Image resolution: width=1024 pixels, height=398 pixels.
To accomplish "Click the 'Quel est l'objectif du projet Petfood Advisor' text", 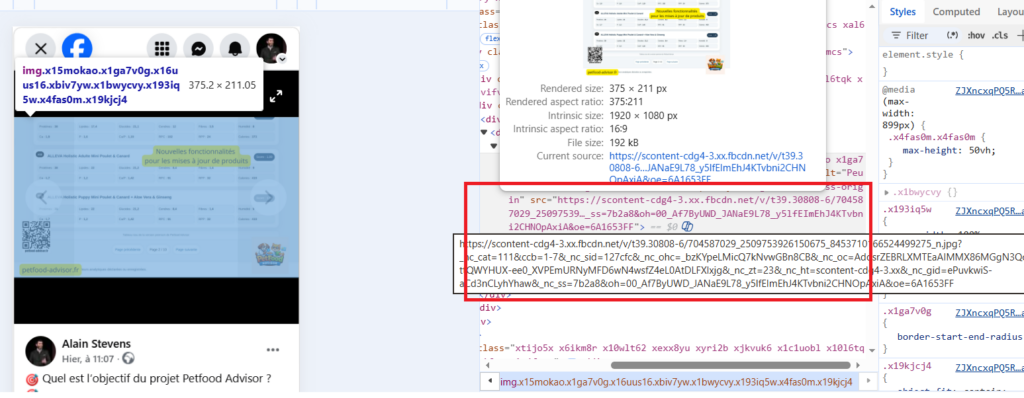I will pyautogui.click(x=156, y=378).
